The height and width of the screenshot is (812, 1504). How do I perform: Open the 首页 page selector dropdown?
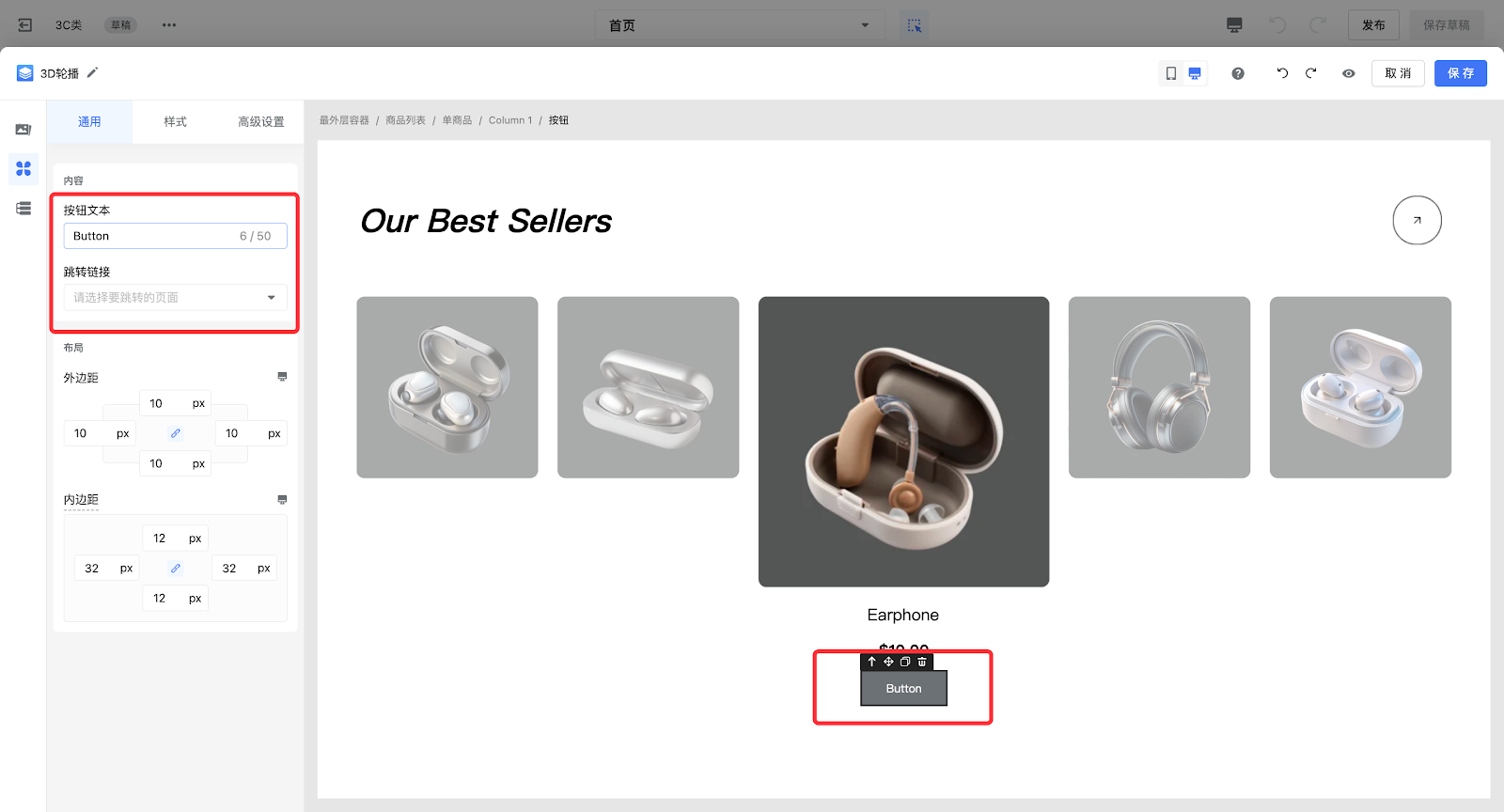click(740, 25)
